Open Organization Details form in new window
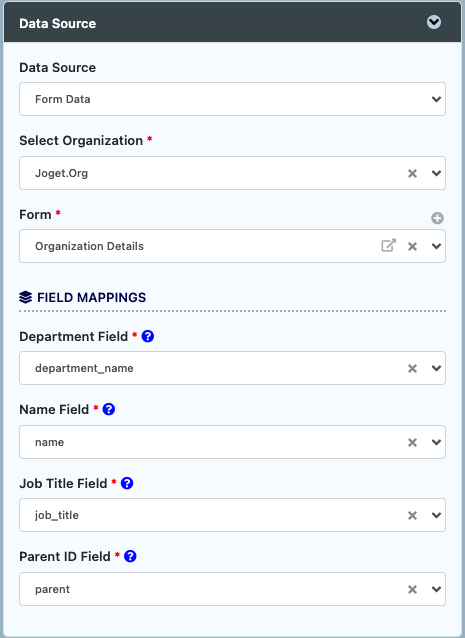The image size is (465, 638). click(389, 245)
